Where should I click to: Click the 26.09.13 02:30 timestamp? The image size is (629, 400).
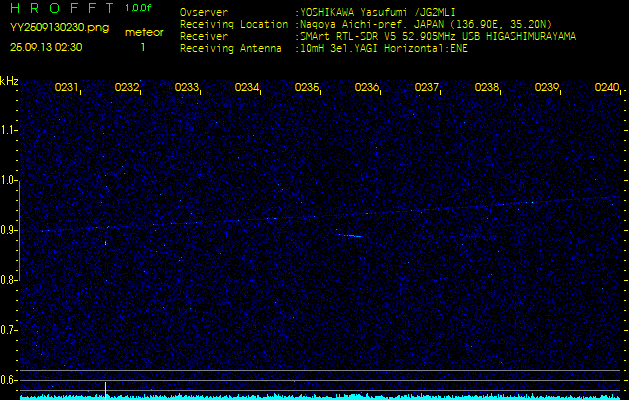point(47,47)
